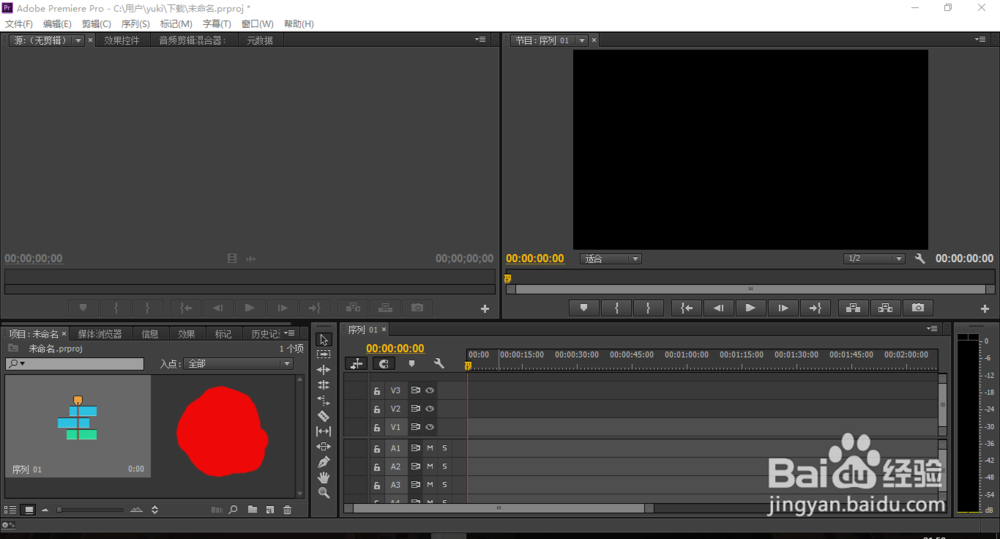
Task: Export frame with camera icon
Action: [x=918, y=308]
